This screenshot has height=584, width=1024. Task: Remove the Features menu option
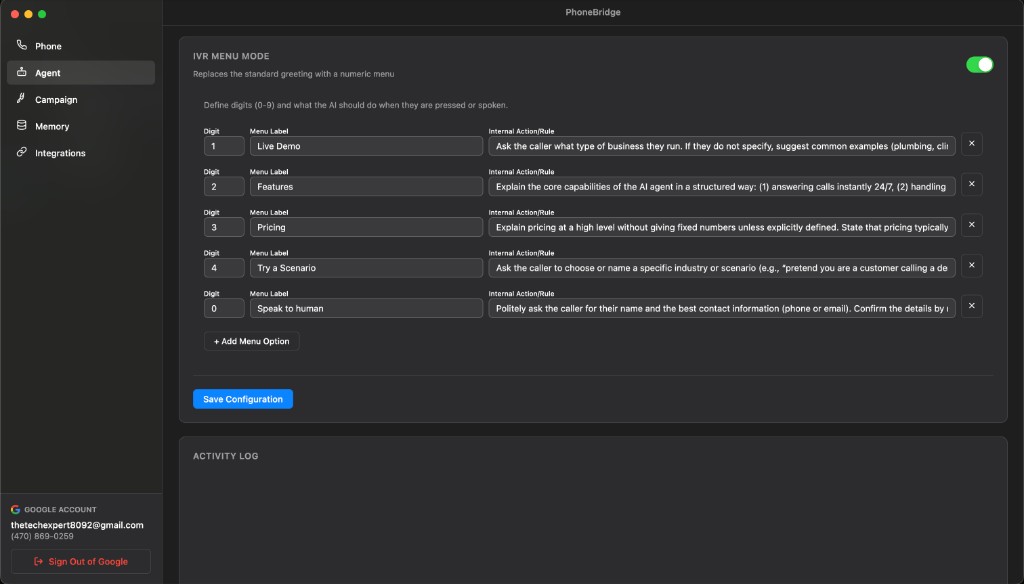972,184
